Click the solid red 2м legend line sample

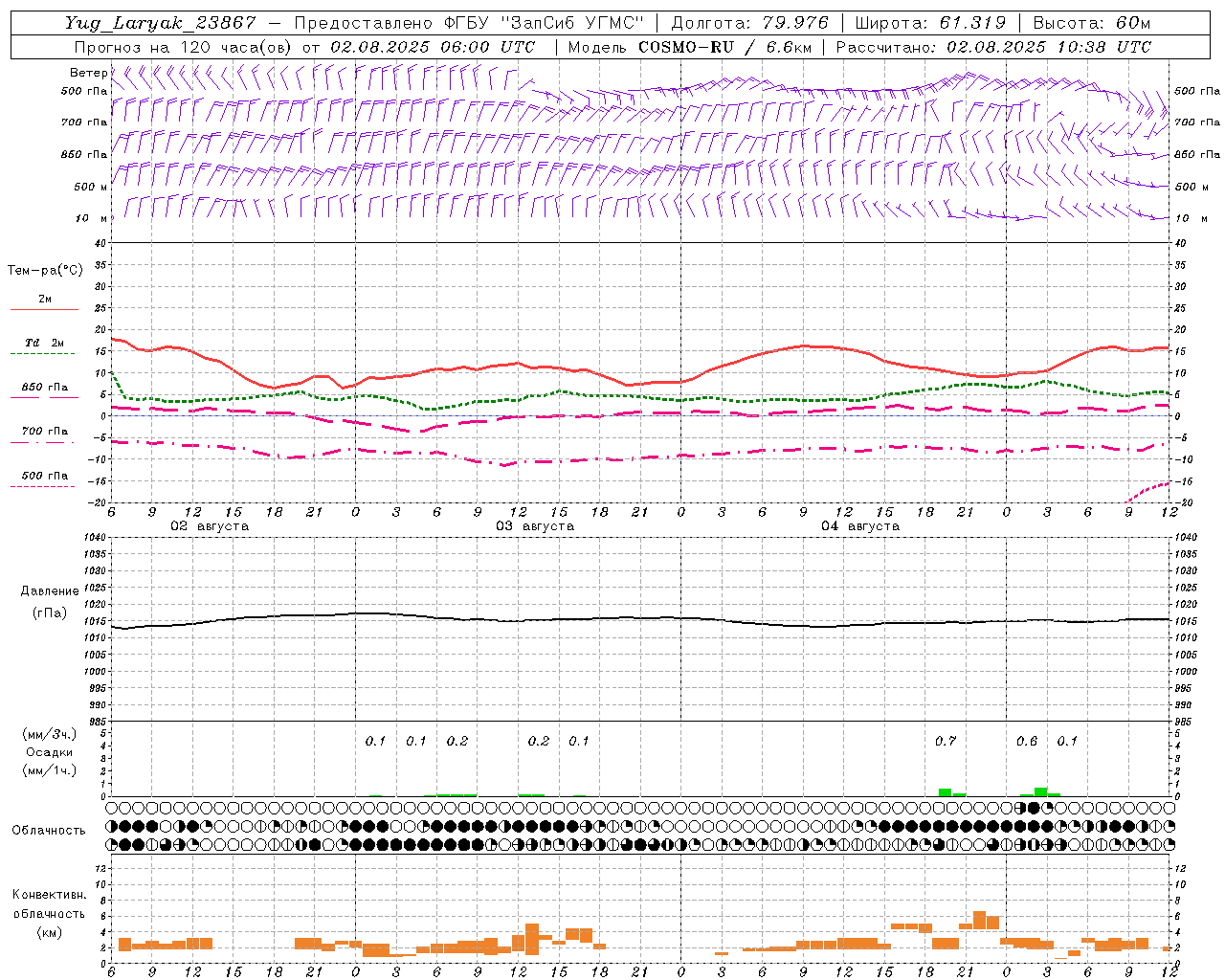click(44, 309)
